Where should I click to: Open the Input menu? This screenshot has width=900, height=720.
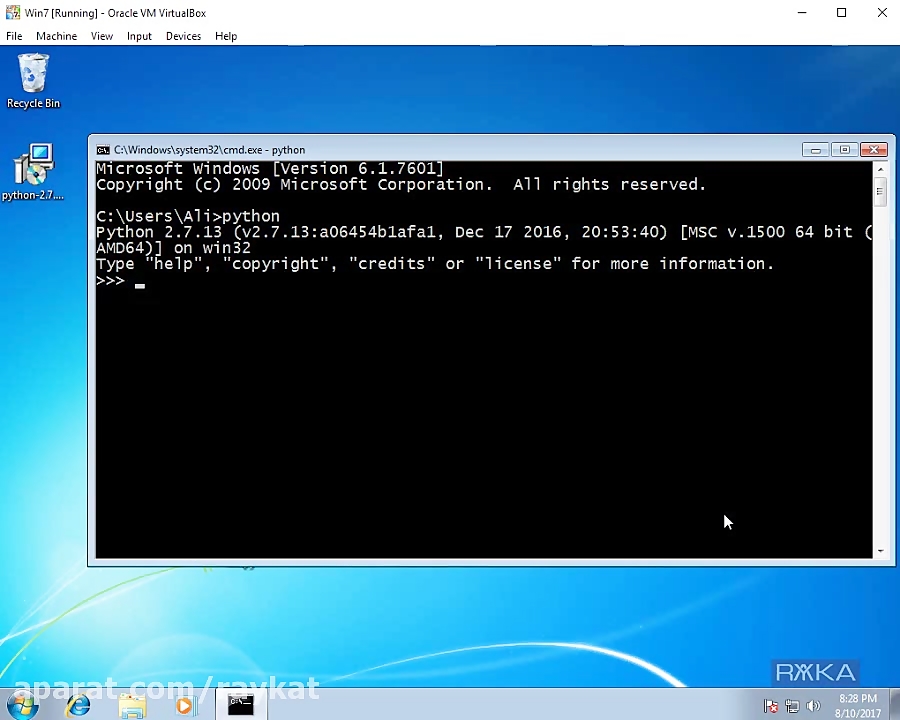(139, 36)
